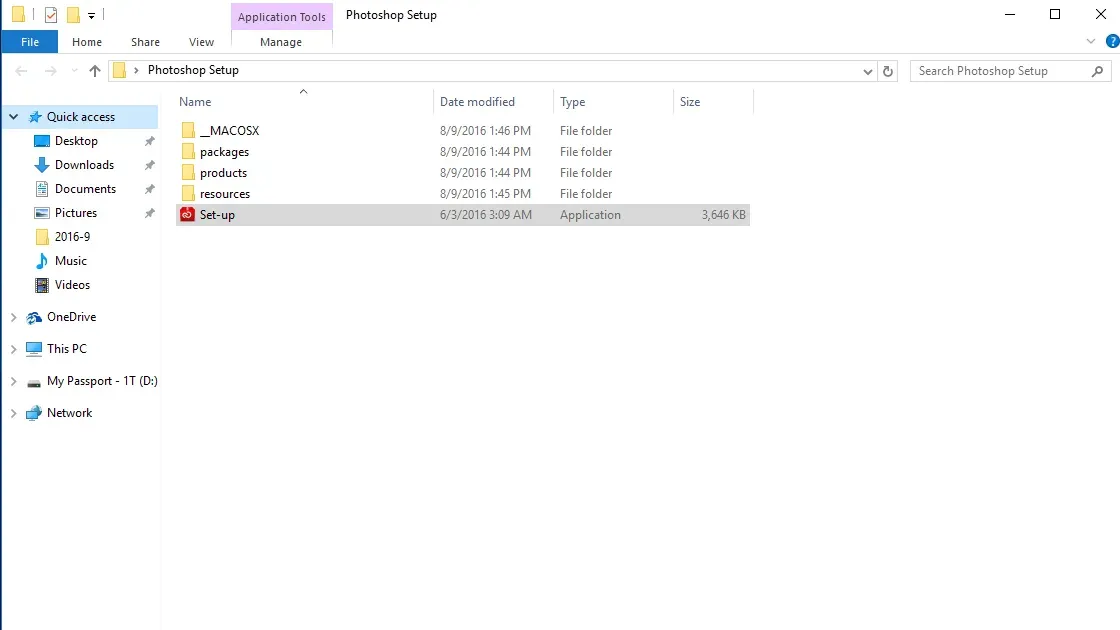
Task: Expand the ribbon with the chevron
Action: 1091,41
